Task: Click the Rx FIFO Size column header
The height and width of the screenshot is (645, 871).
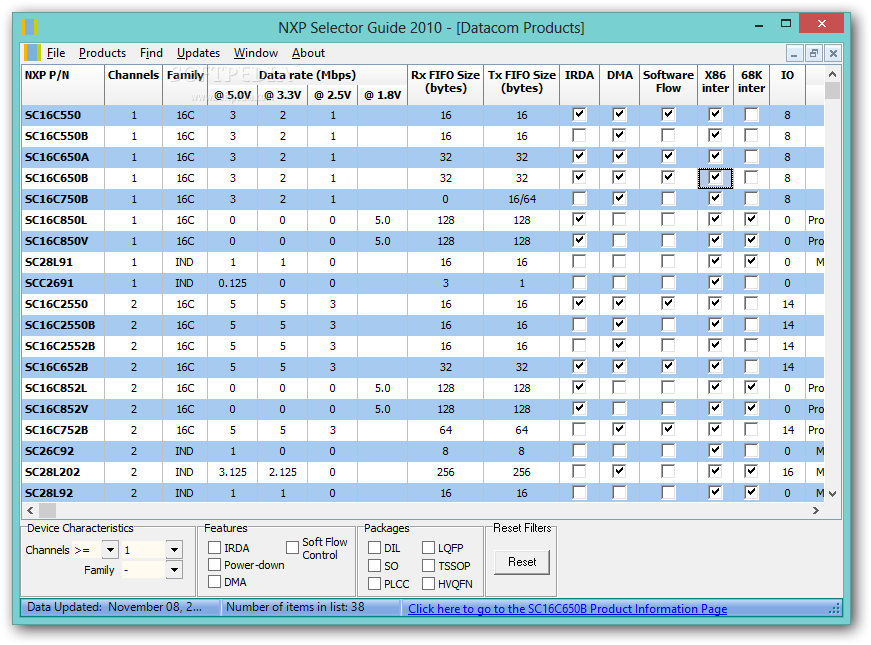Action: pyautogui.click(x=445, y=85)
